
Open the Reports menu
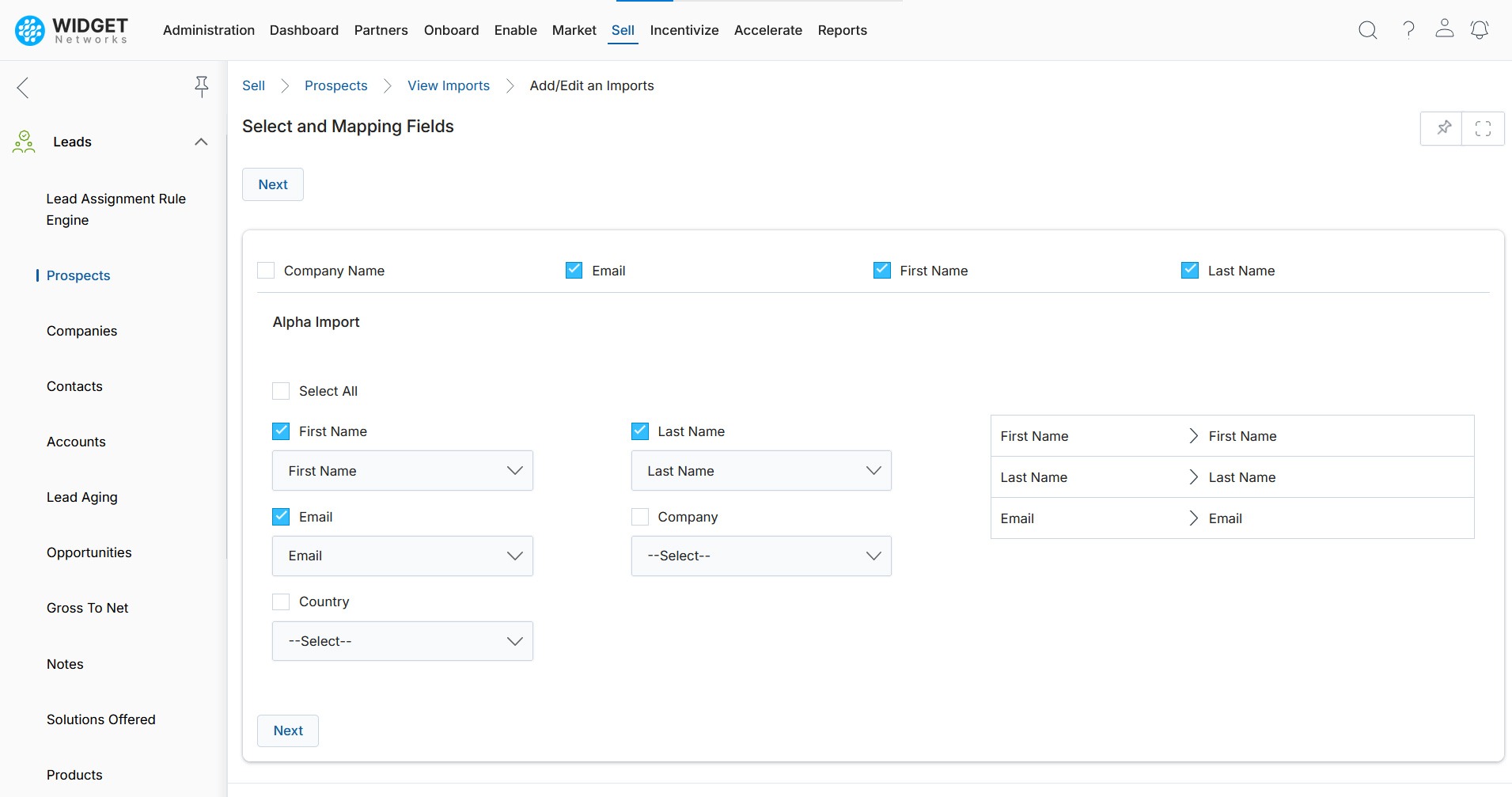tap(842, 30)
